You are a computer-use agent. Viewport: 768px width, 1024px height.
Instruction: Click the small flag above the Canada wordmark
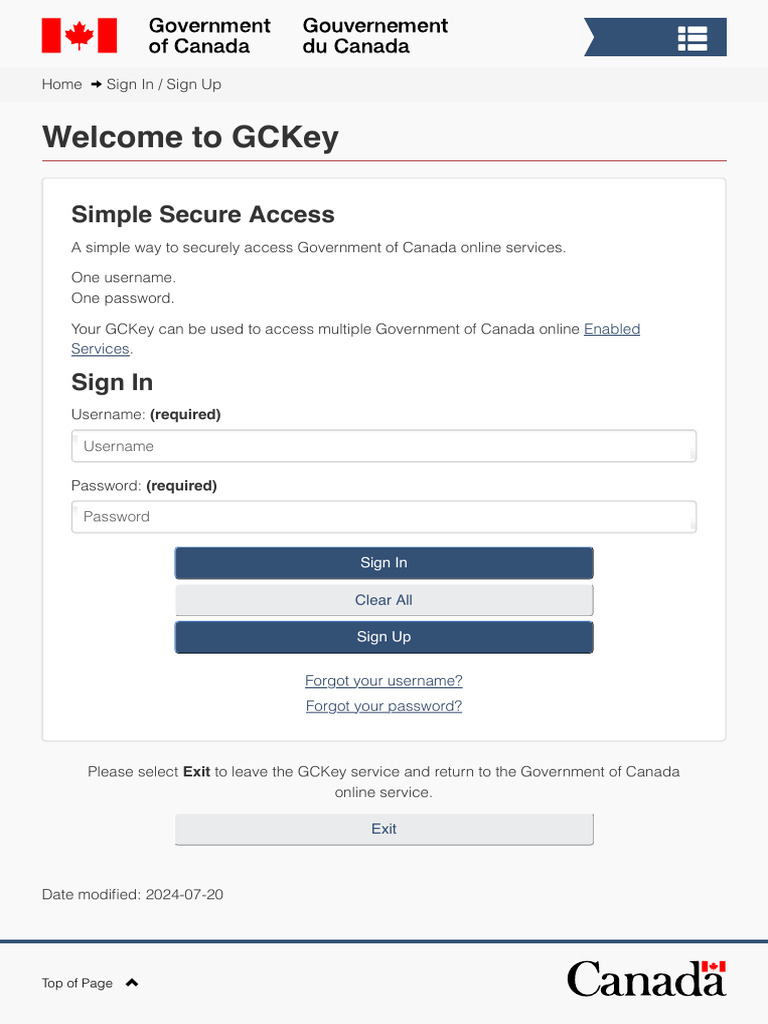point(713,967)
